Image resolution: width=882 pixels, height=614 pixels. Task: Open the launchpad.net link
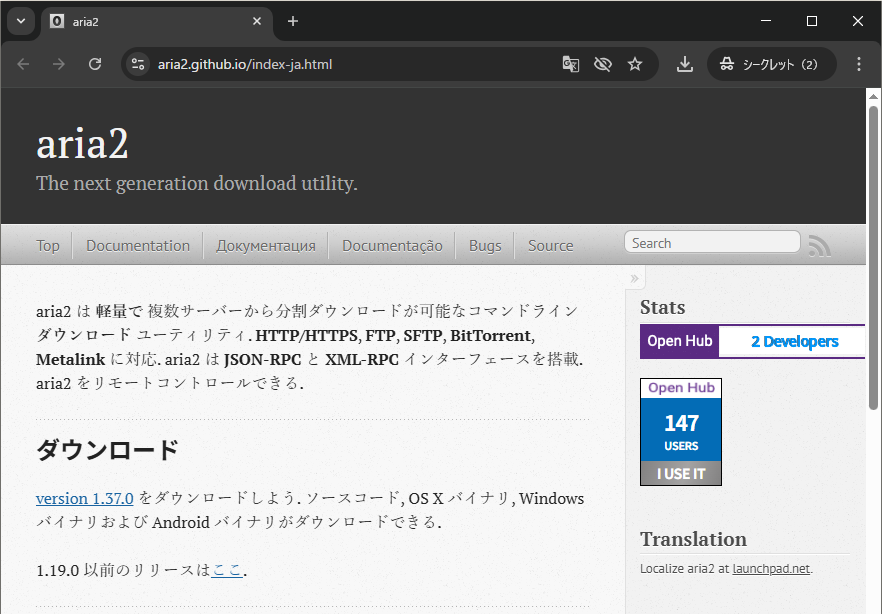pos(771,568)
